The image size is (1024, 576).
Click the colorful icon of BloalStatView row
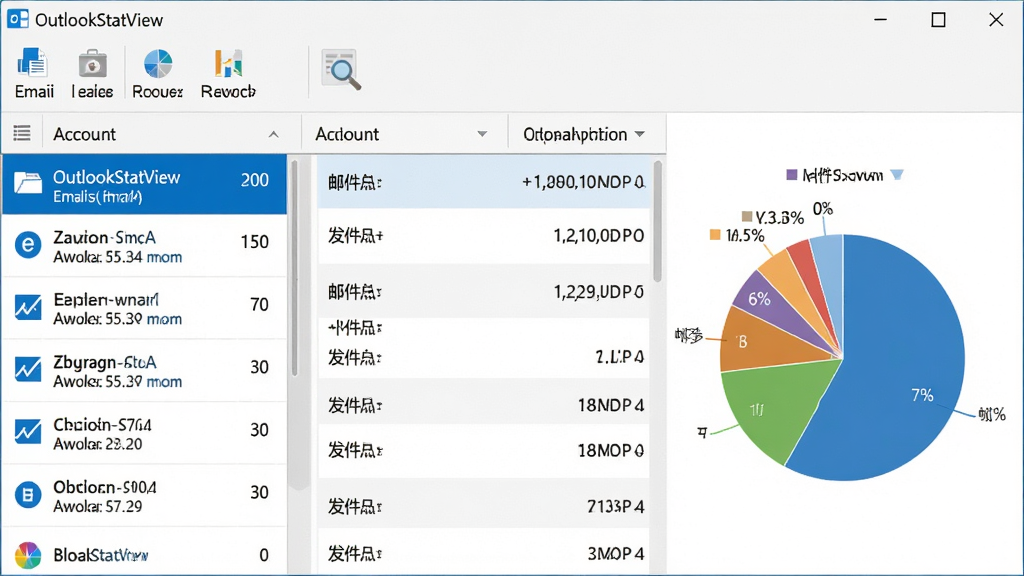coord(28,556)
